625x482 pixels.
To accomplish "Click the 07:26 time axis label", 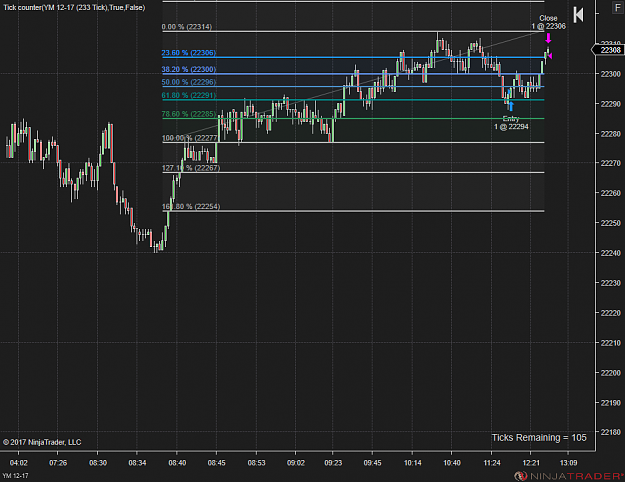I will [58, 463].
